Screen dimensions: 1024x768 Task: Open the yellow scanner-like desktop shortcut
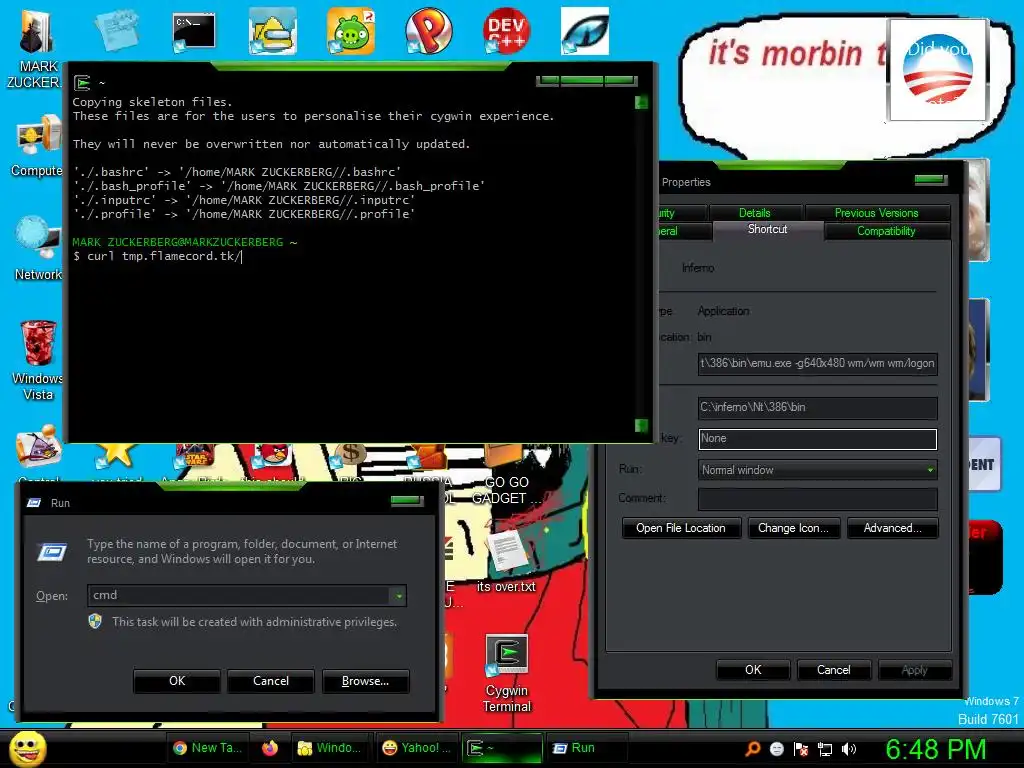tap(272, 31)
